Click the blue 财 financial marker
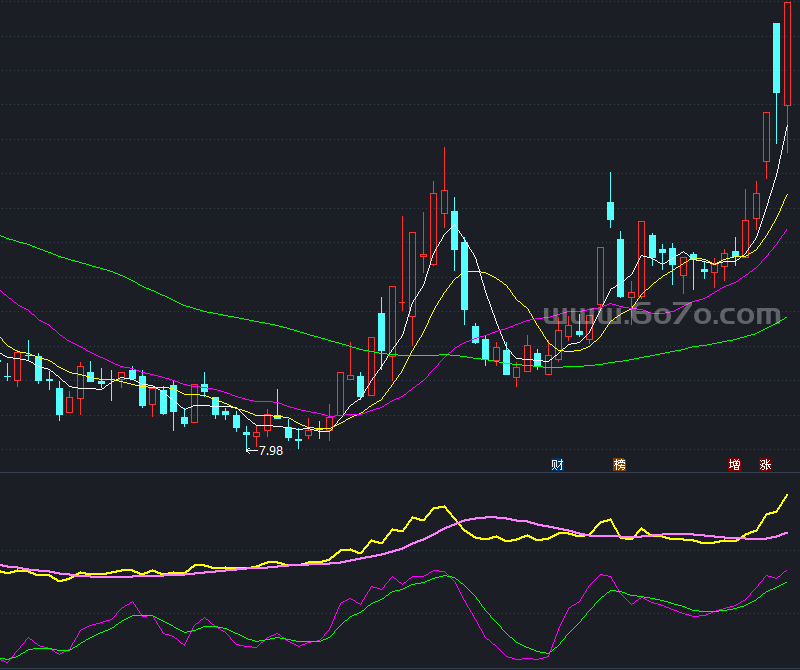Screen dimensions: 800x670 [x=557, y=464]
